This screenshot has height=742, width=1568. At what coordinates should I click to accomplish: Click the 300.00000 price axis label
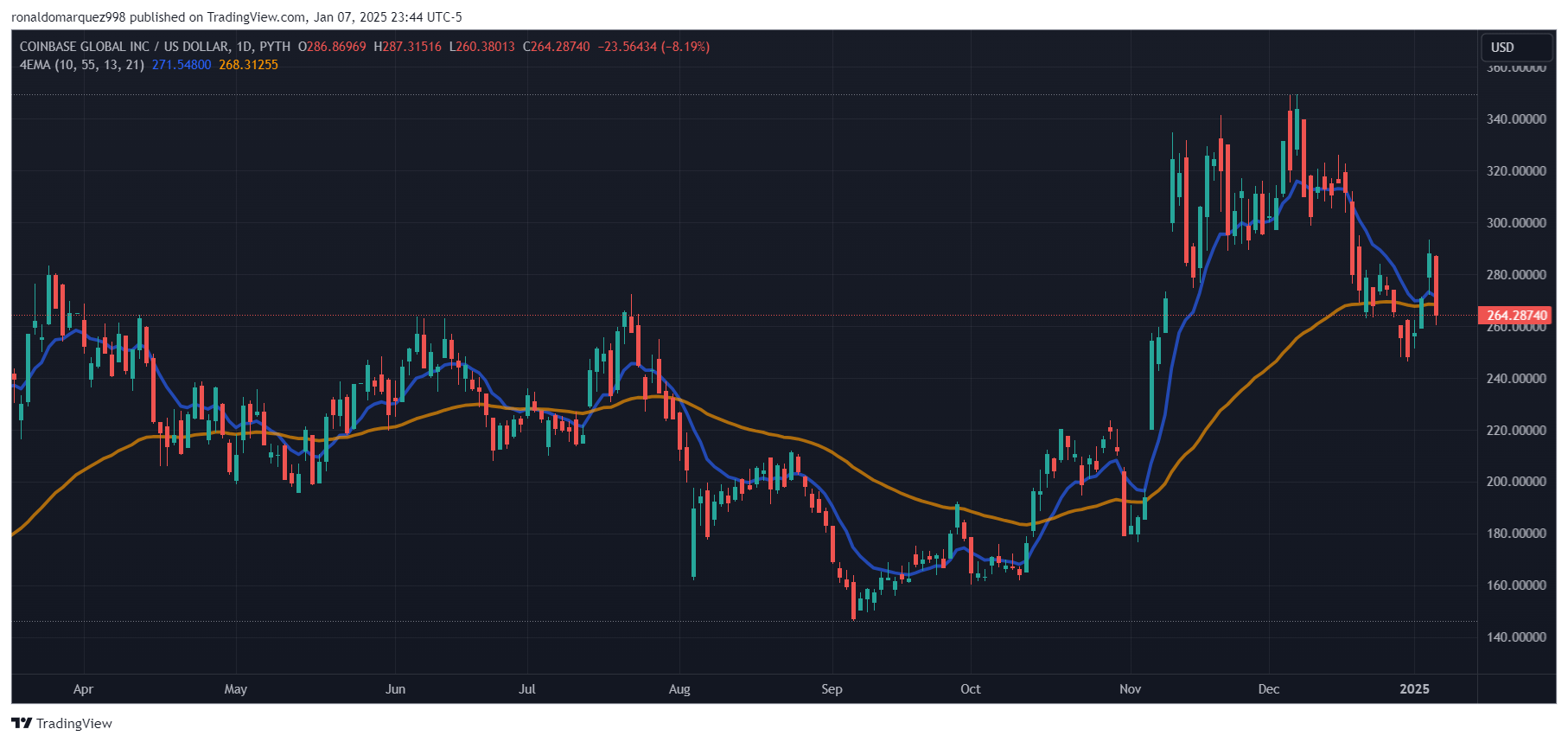click(1516, 223)
